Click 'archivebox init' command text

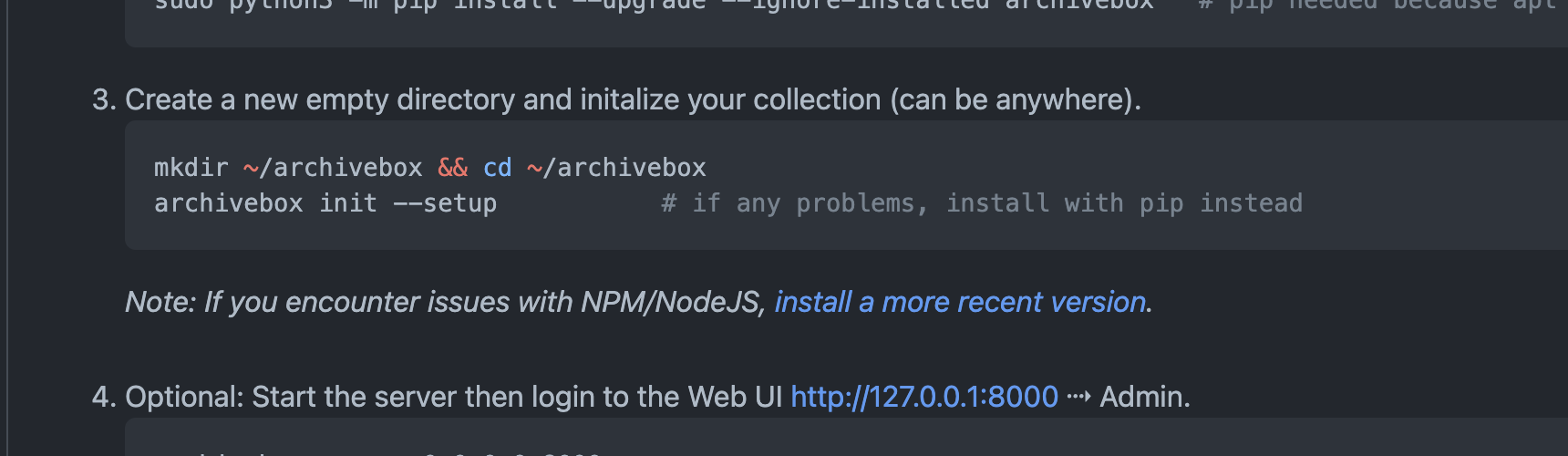265,203
